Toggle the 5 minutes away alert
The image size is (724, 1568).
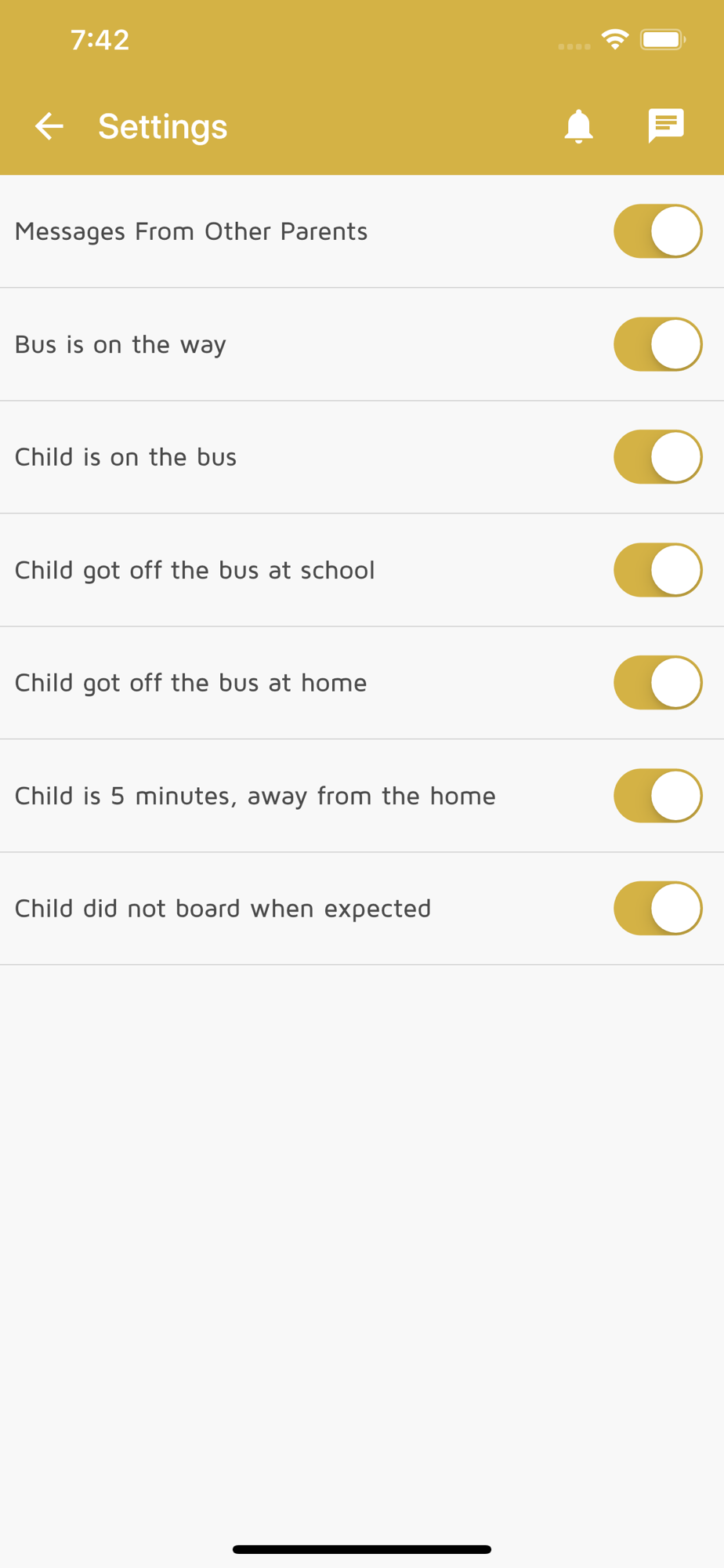(x=658, y=796)
